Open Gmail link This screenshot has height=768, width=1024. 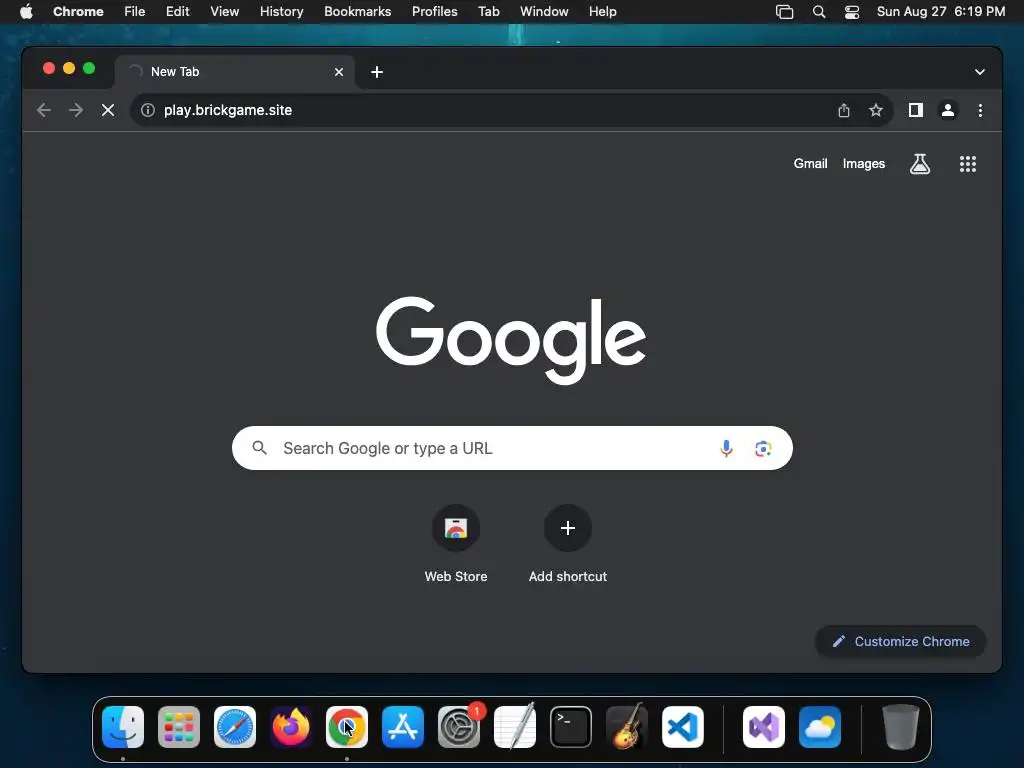tap(810, 164)
